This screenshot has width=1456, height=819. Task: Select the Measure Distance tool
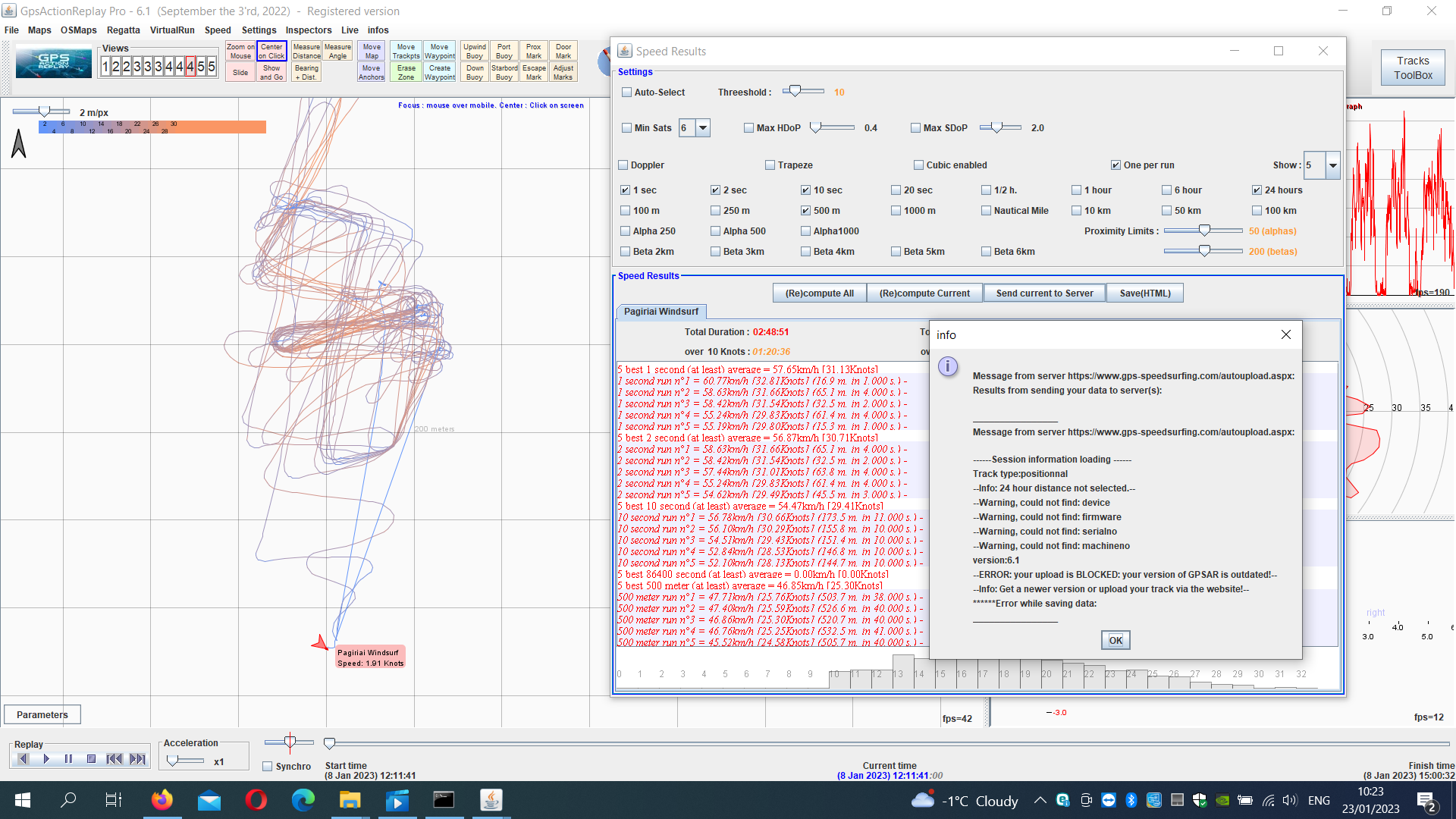click(x=306, y=50)
